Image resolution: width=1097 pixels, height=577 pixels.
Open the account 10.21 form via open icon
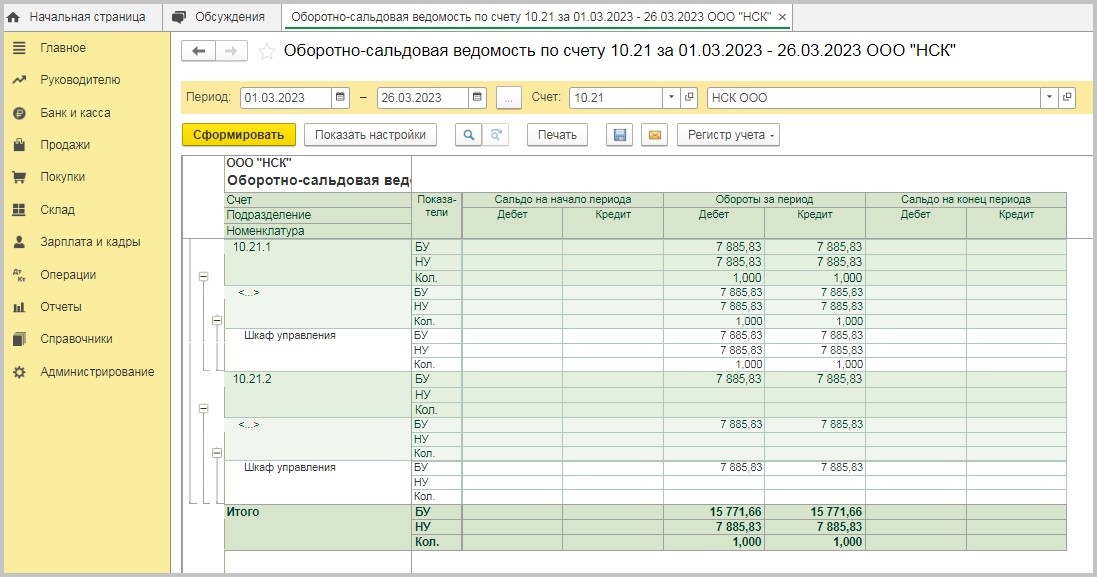[689, 97]
